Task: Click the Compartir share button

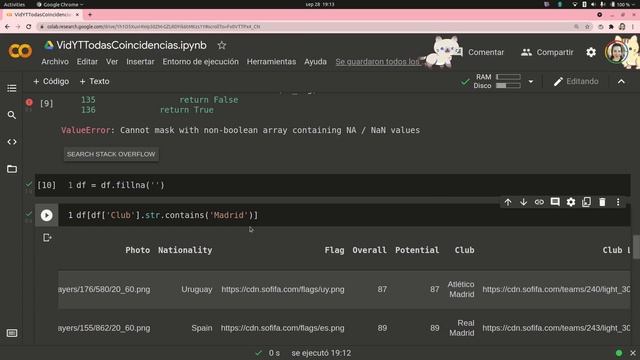Action: click(547, 52)
